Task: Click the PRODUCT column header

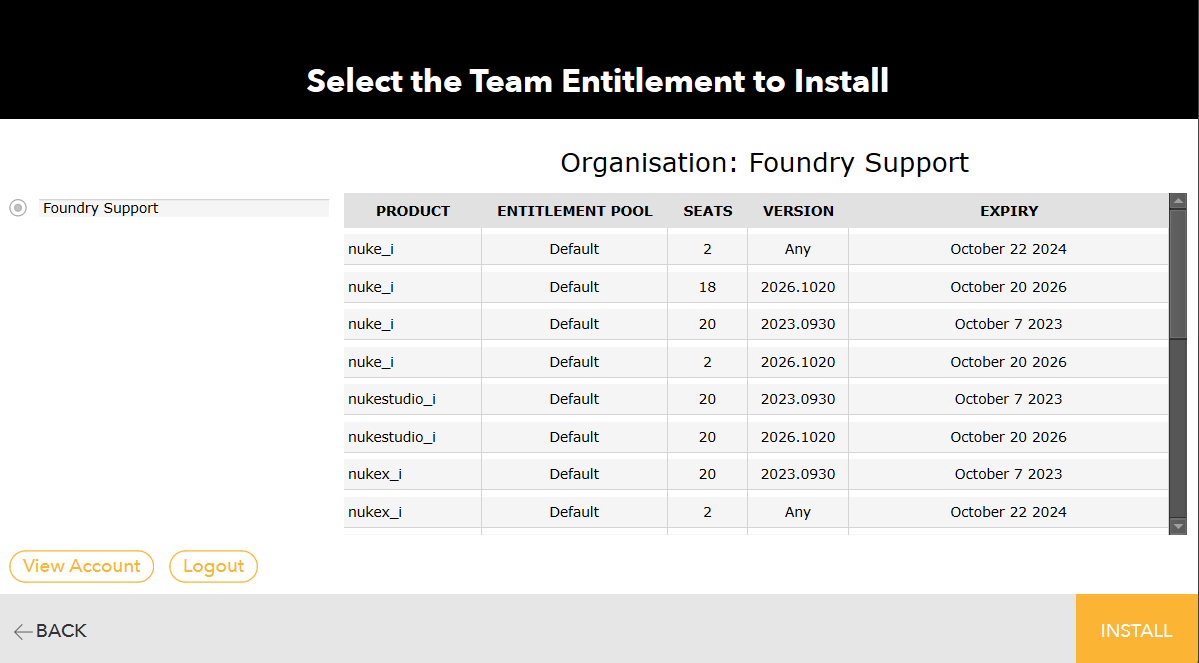Action: 413,211
